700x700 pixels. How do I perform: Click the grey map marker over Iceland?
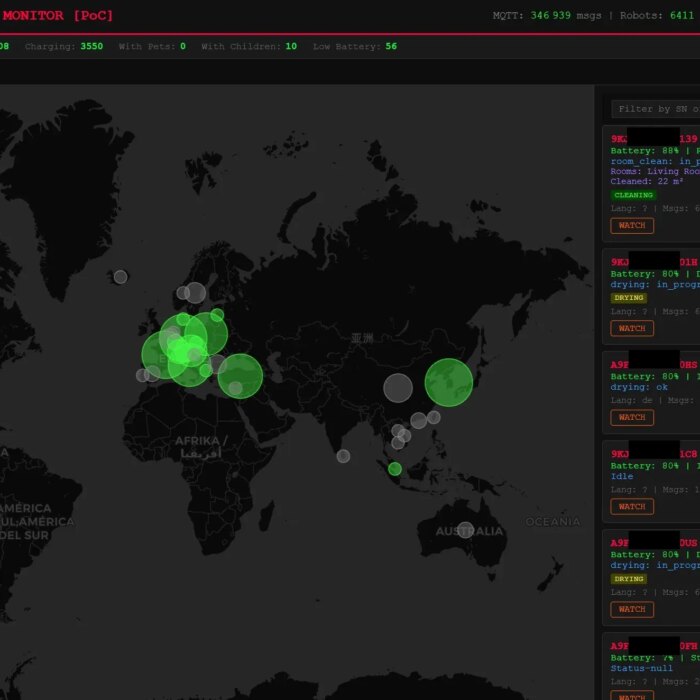[x=121, y=277]
